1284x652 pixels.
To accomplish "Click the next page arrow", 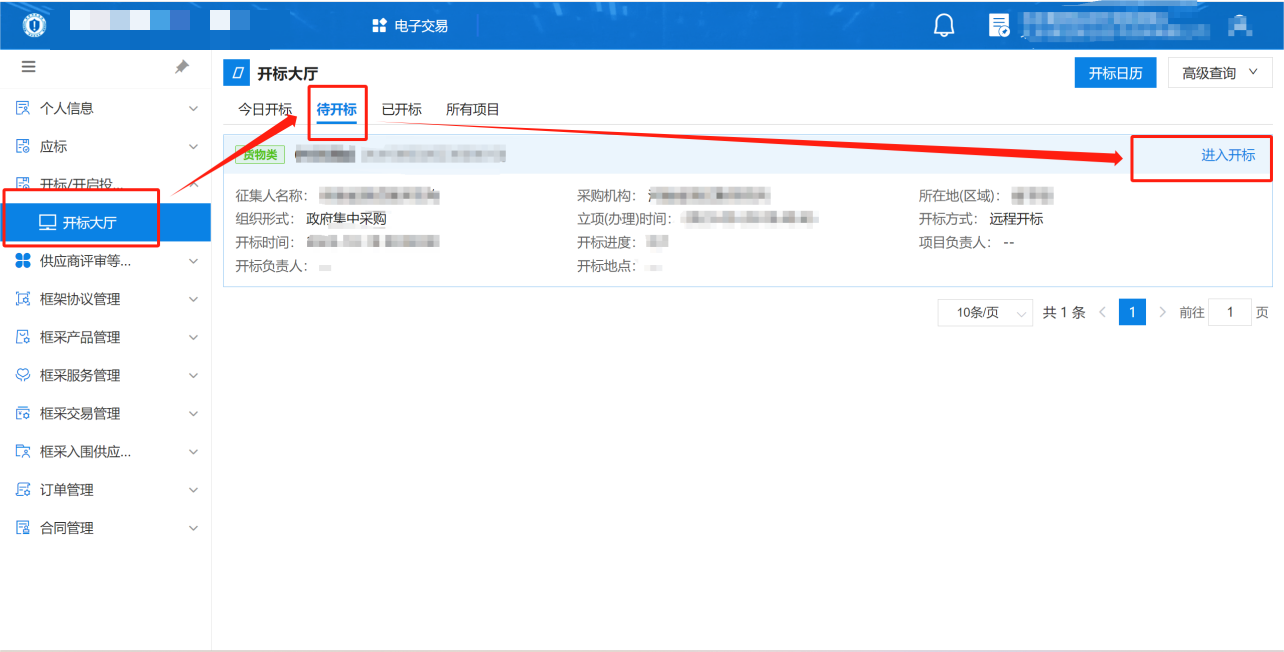I will [x=1162, y=312].
